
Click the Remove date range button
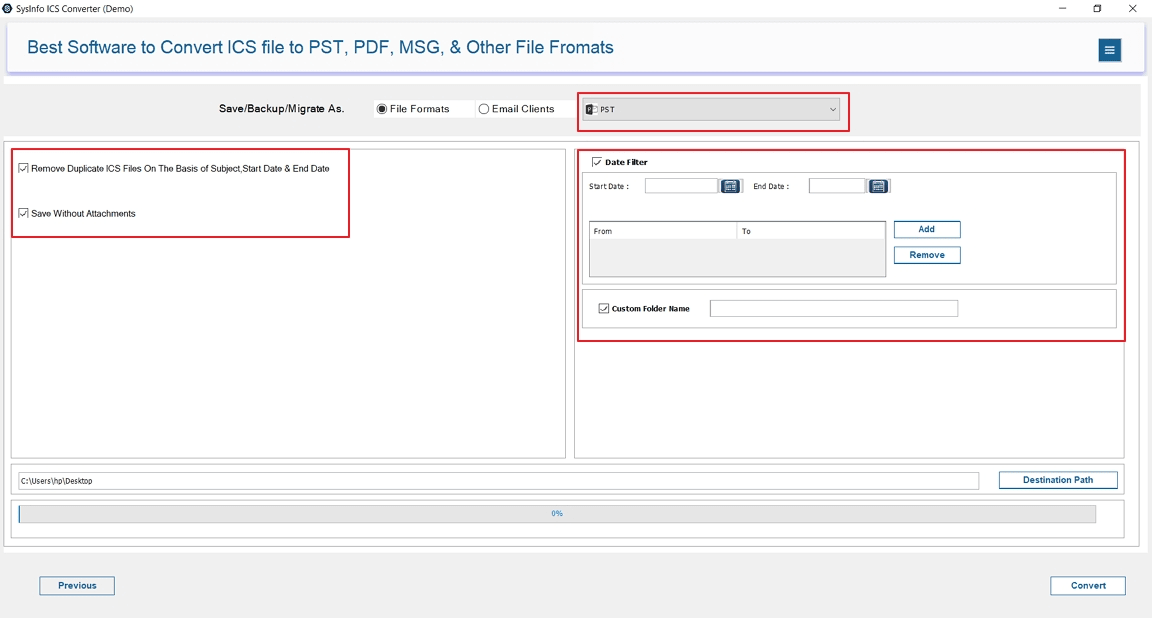click(x=926, y=255)
